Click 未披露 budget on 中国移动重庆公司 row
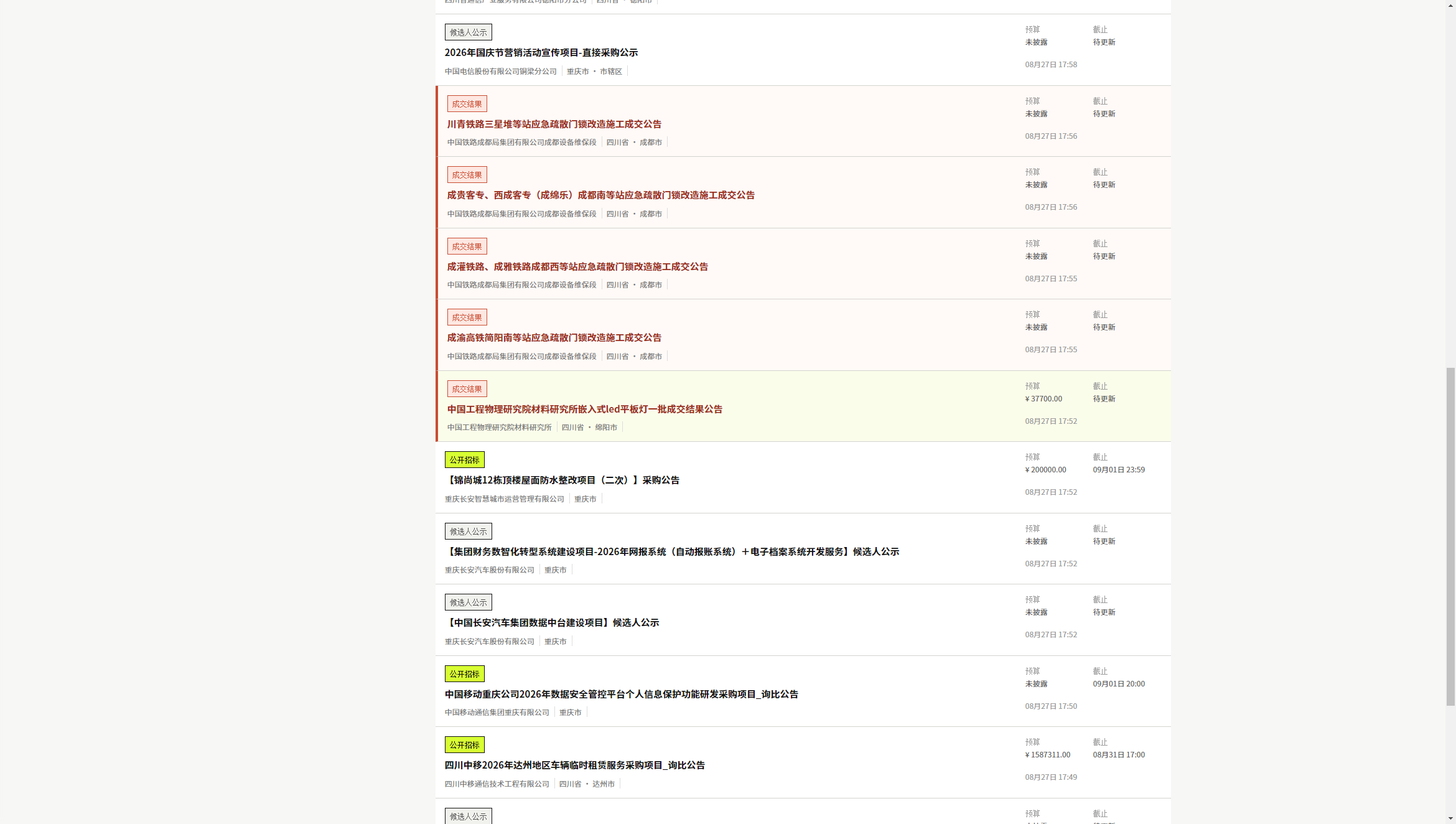 point(1036,684)
